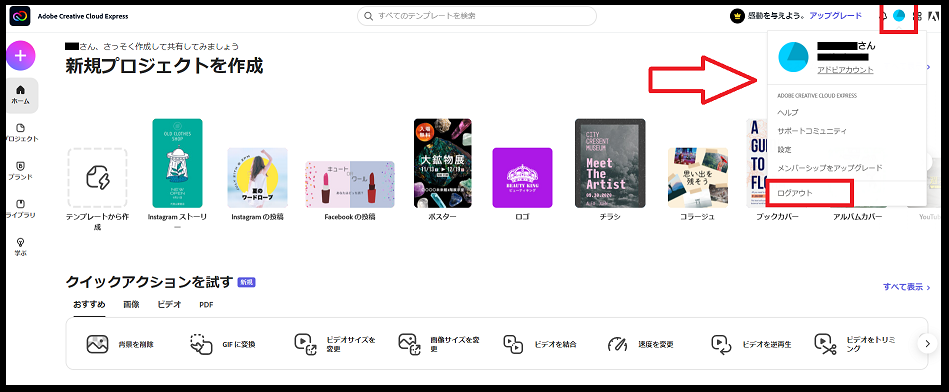
Task: Open the ポスター template thumbnail
Action: click(442, 163)
